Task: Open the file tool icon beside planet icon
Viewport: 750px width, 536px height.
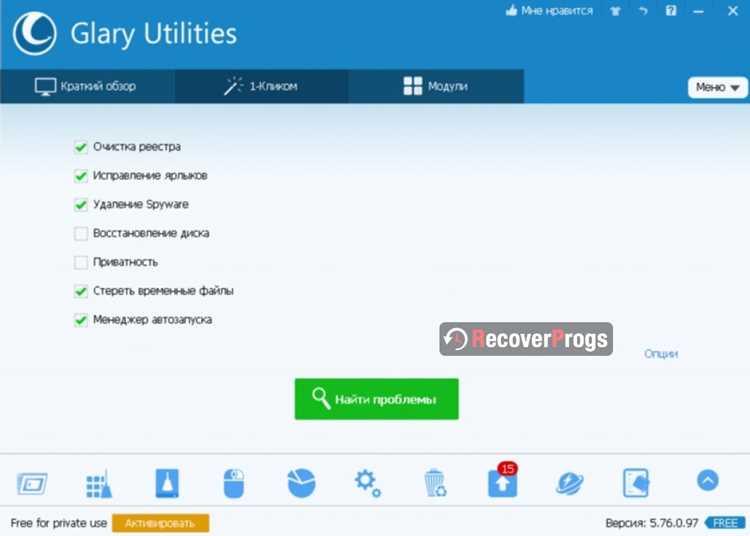Action: tap(636, 483)
